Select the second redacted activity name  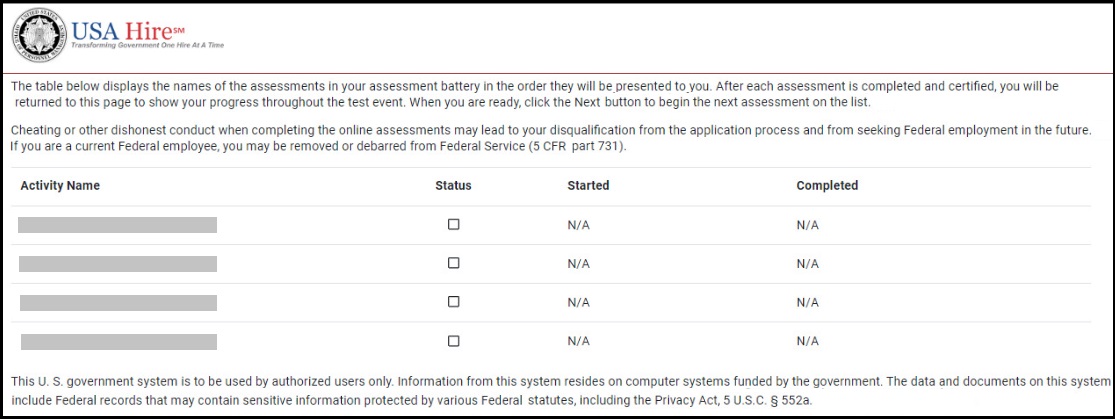[x=117, y=264]
